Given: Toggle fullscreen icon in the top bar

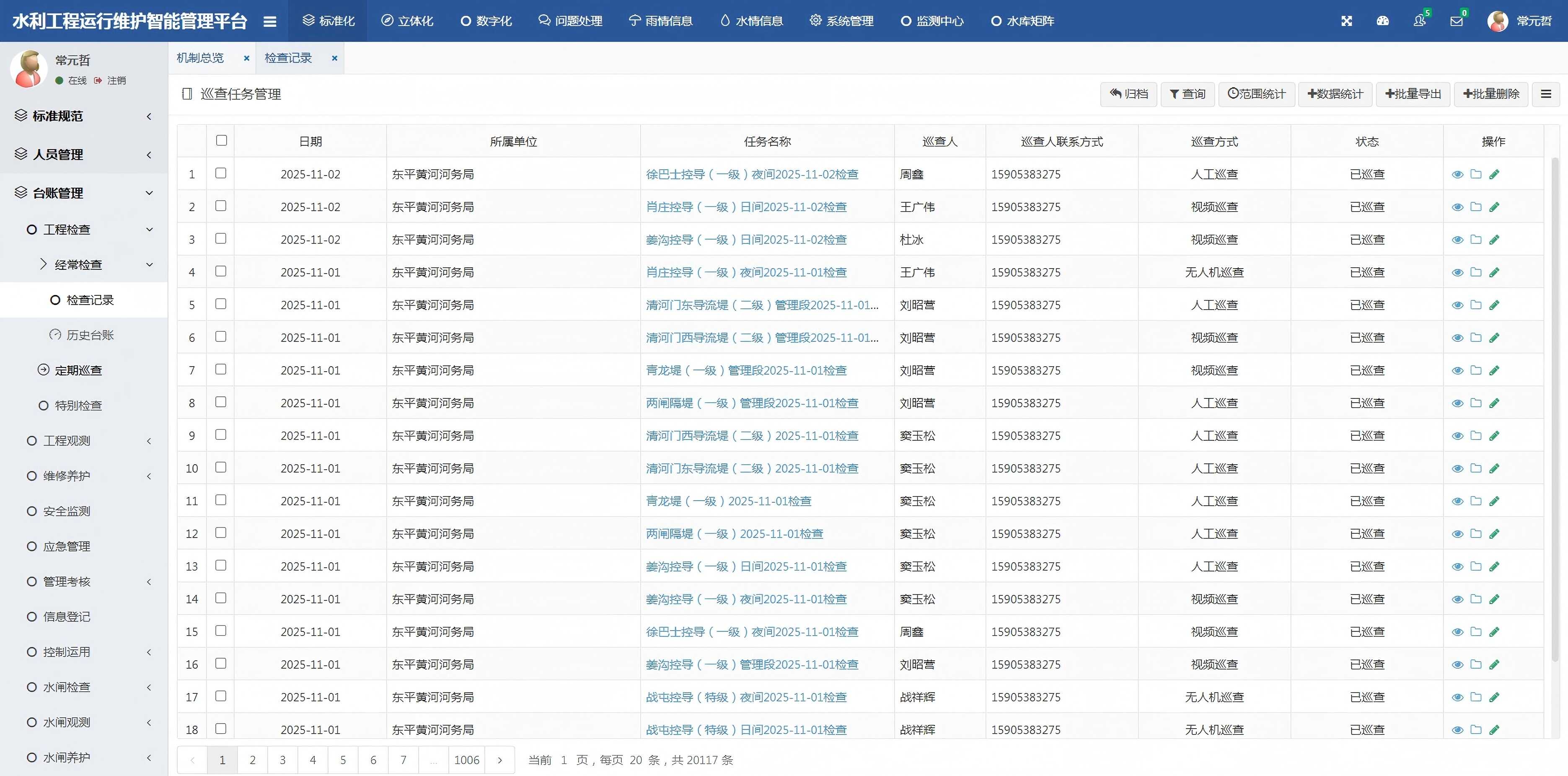Looking at the screenshot, I should (1346, 20).
